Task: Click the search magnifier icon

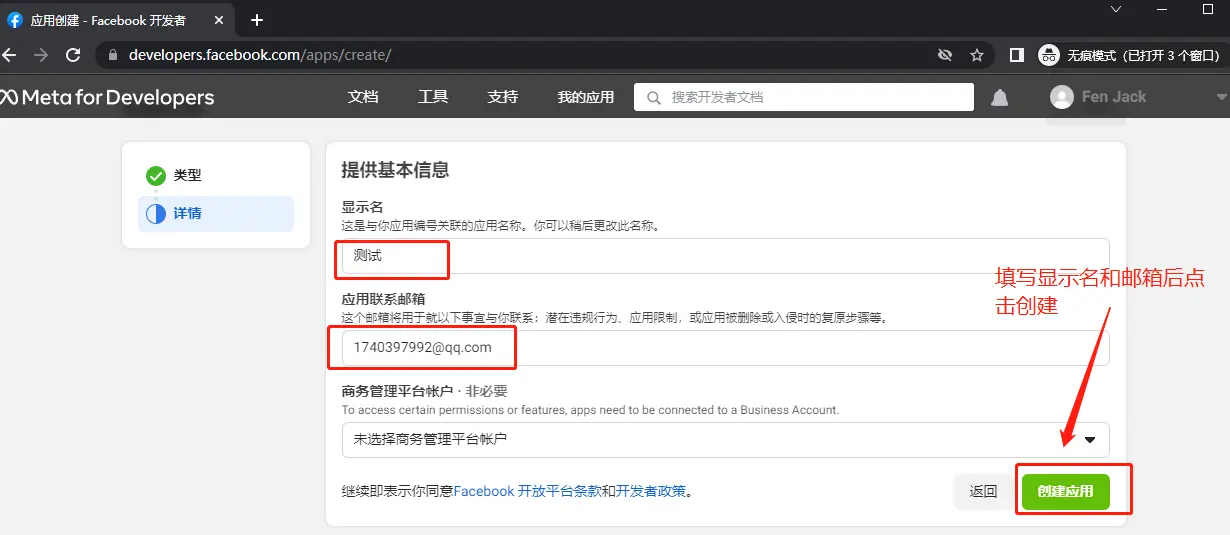Action: 654,97
